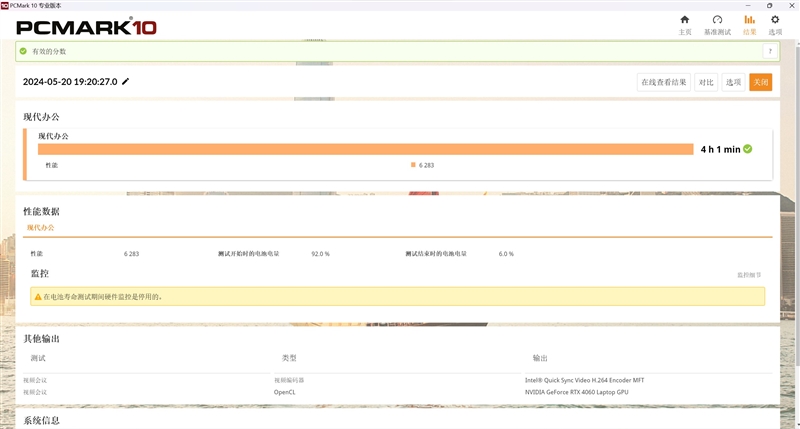Viewport: 800px width, 429px height.
Task: Click the PCMark 10 title bar app icon
Action: pos(5,5)
